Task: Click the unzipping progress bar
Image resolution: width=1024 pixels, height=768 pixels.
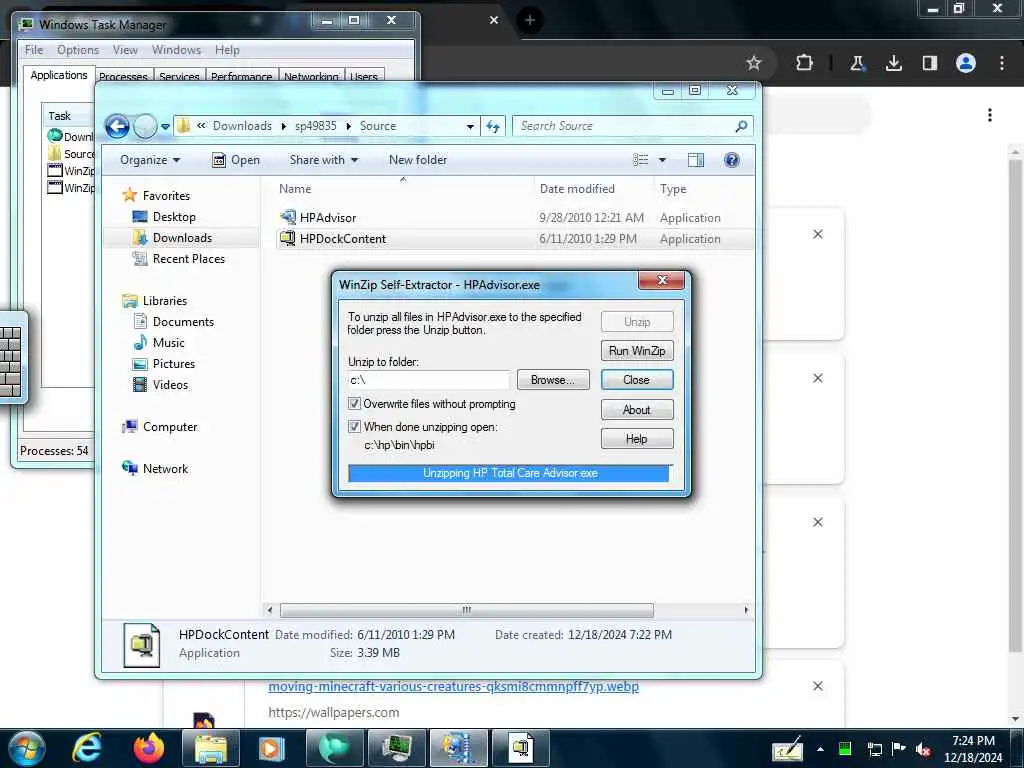Action: click(510, 473)
